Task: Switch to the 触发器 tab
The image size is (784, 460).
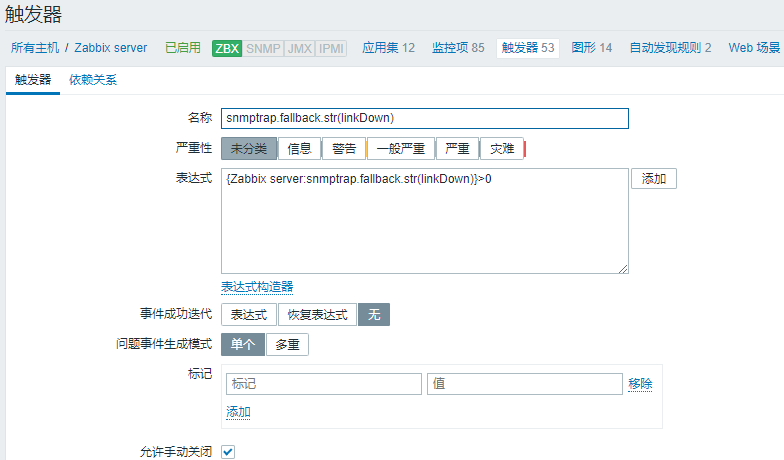Action: (x=33, y=80)
